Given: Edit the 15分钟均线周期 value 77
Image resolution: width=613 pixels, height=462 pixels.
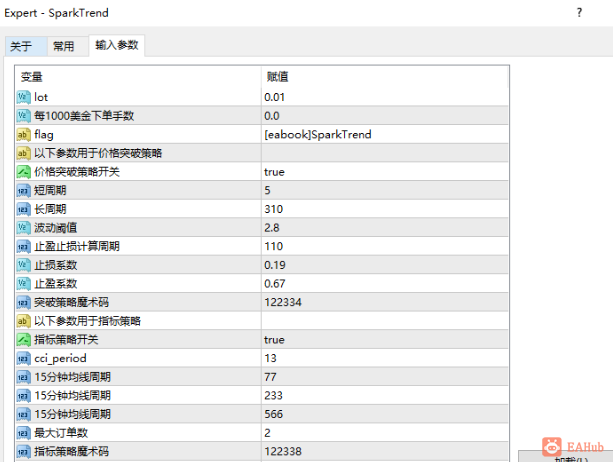Looking at the screenshot, I should click(385, 377).
